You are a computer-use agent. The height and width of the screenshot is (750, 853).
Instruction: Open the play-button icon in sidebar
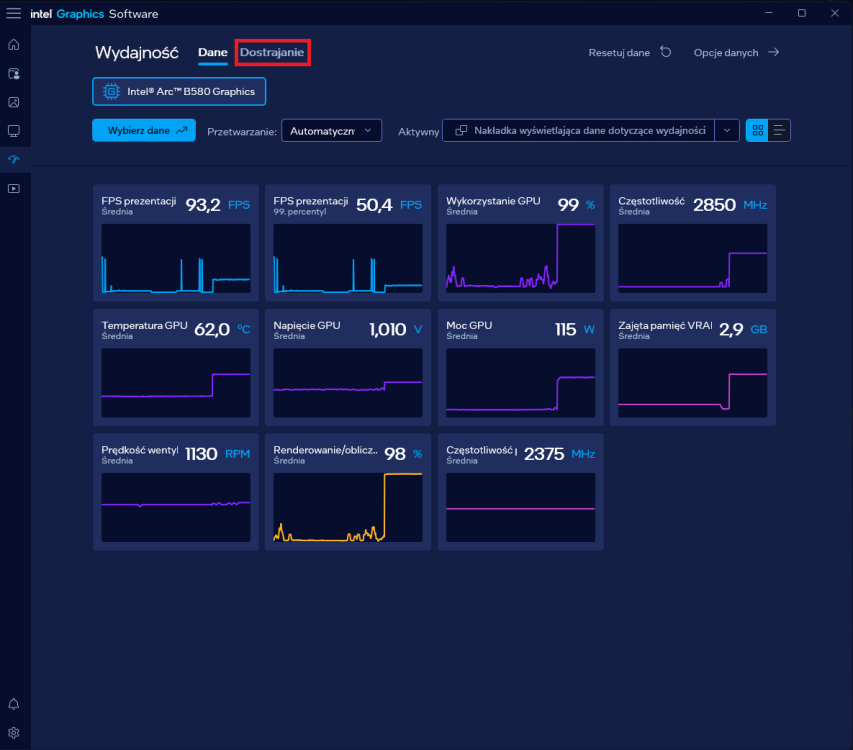[x=14, y=189]
